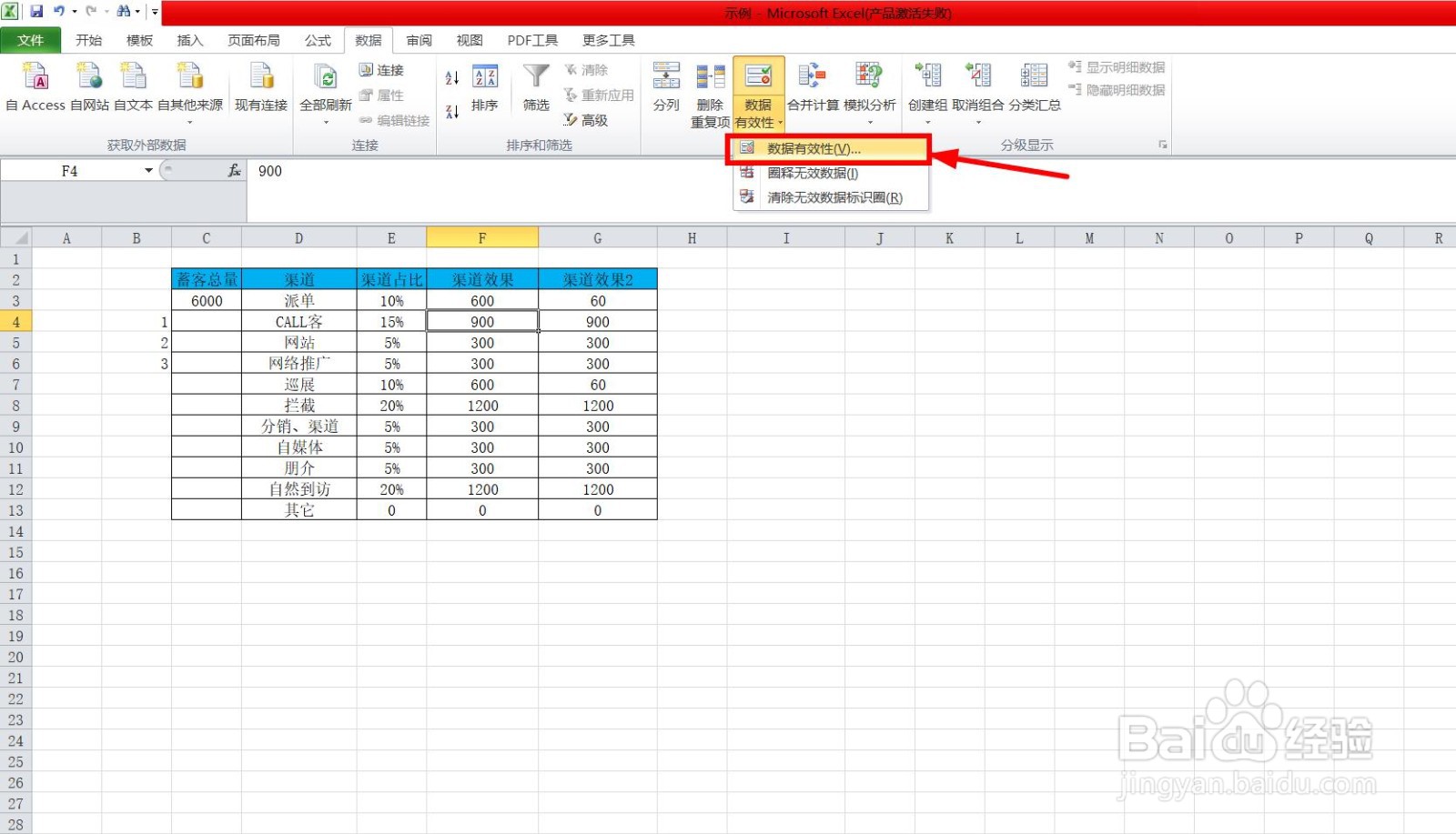Click the 高级 advanced filter button

pos(586,120)
